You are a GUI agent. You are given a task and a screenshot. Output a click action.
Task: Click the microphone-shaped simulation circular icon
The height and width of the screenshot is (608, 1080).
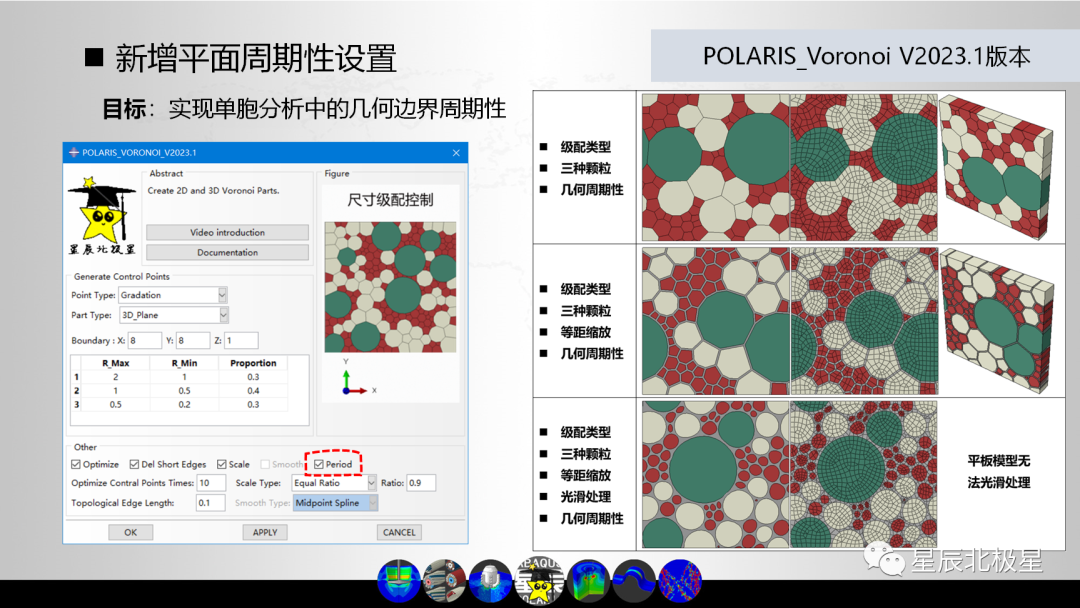(490, 579)
